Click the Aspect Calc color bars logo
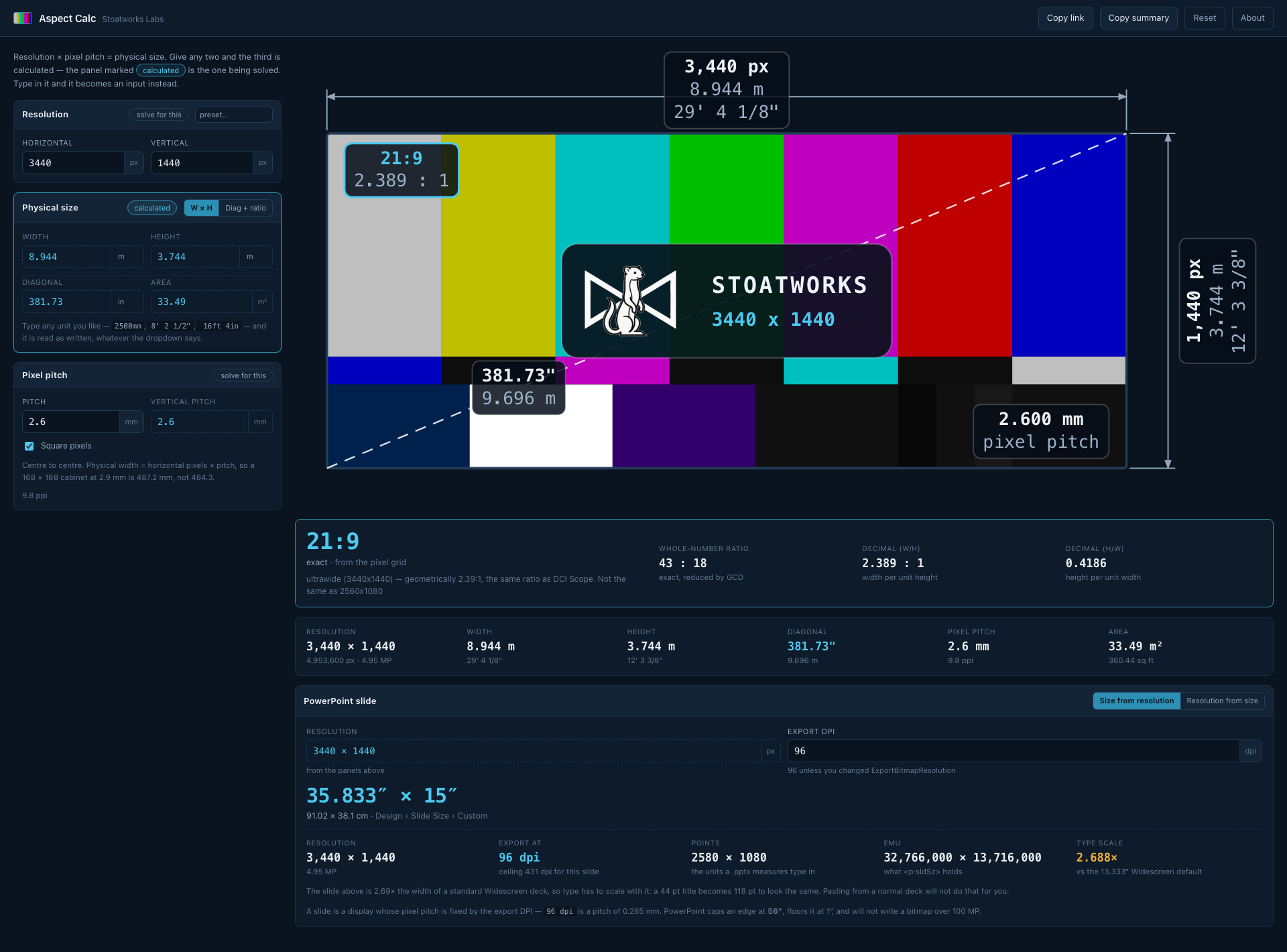1287x952 pixels. coord(23,18)
